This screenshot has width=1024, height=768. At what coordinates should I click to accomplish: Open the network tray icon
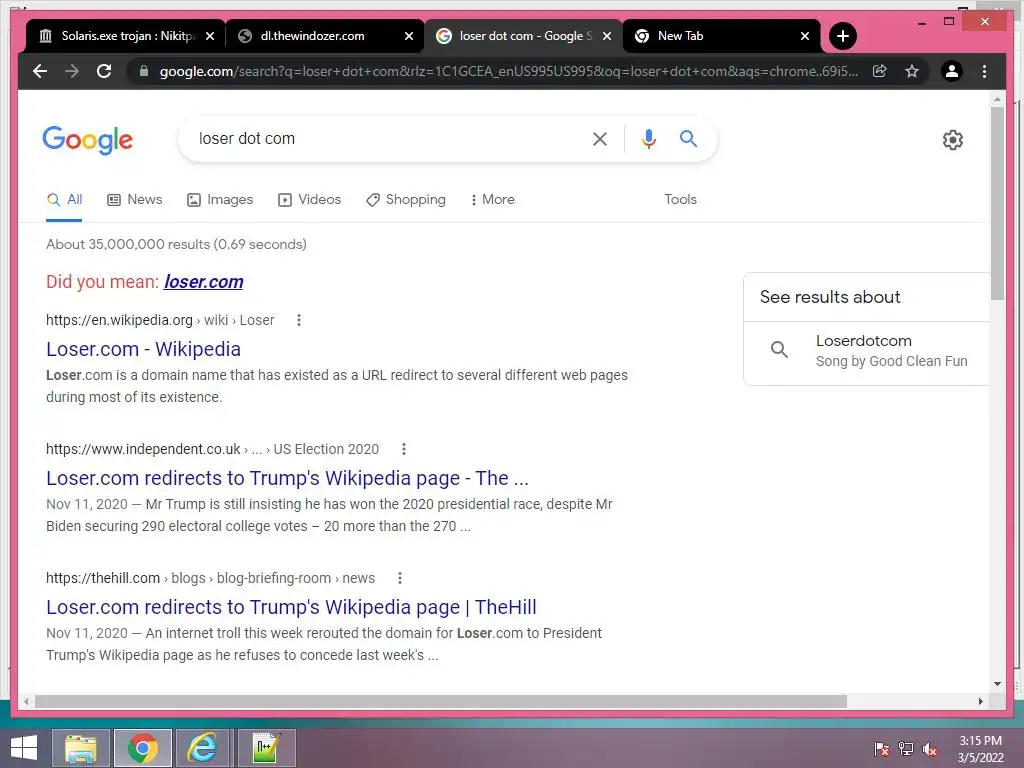click(906, 749)
